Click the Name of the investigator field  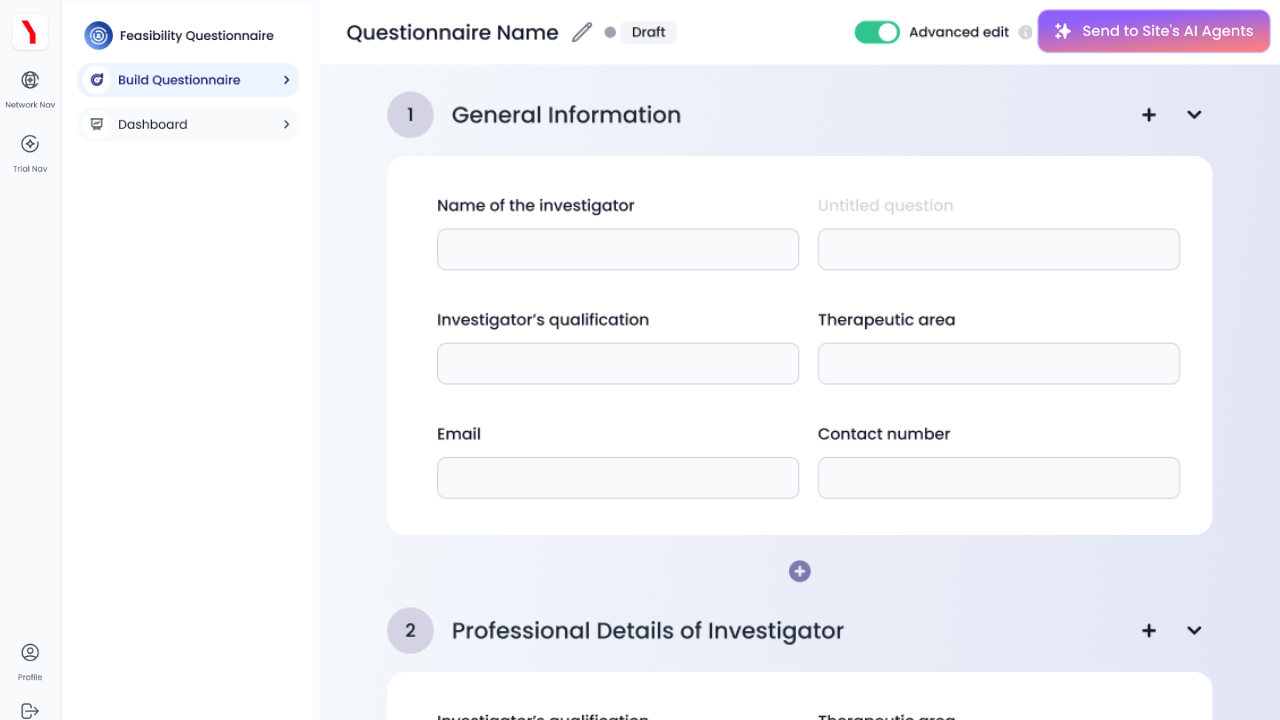coord(618,249)
